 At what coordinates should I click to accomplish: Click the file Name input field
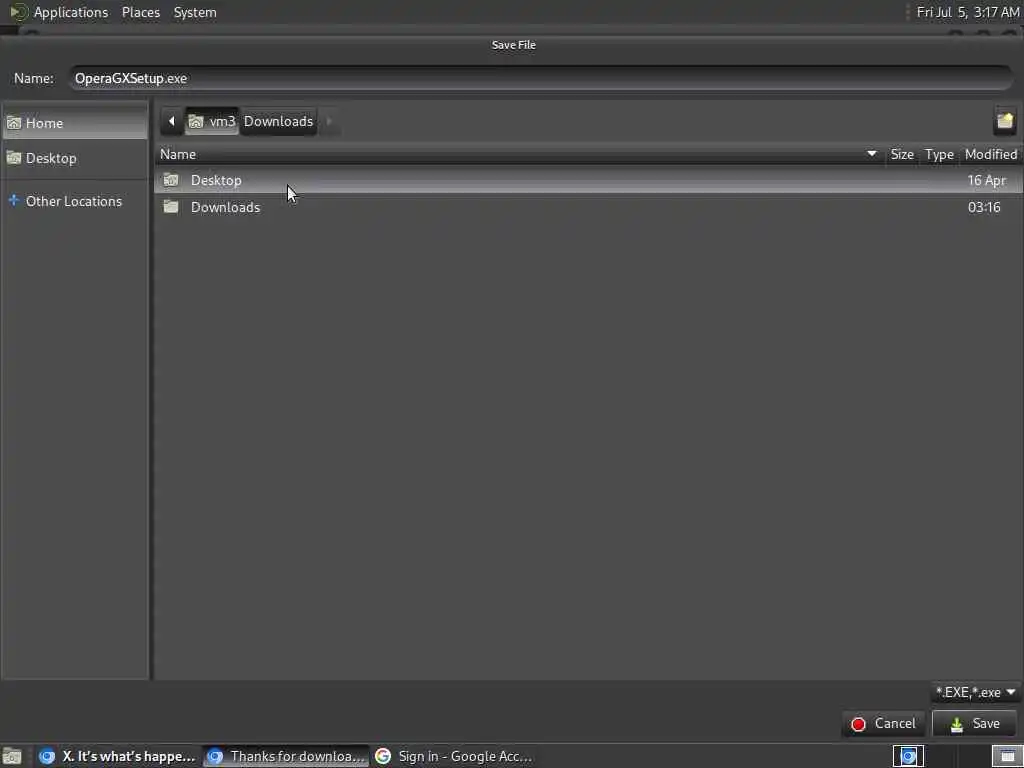click(x=541, y=78)
